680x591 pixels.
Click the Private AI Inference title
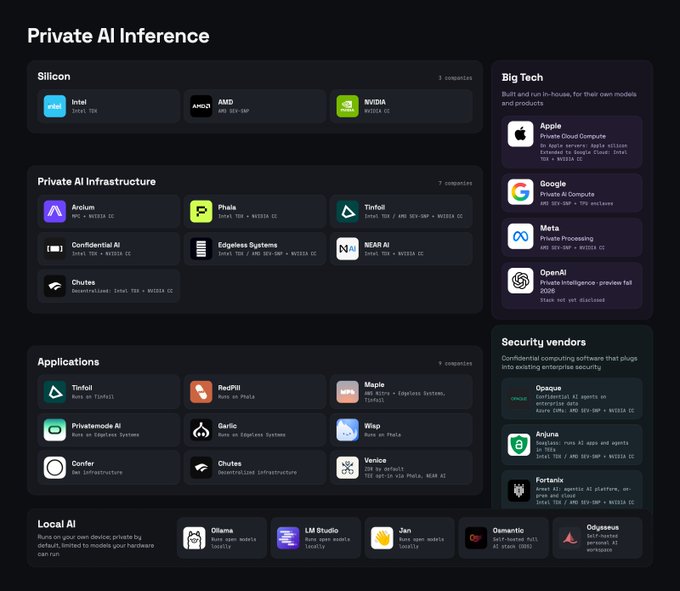118,36
